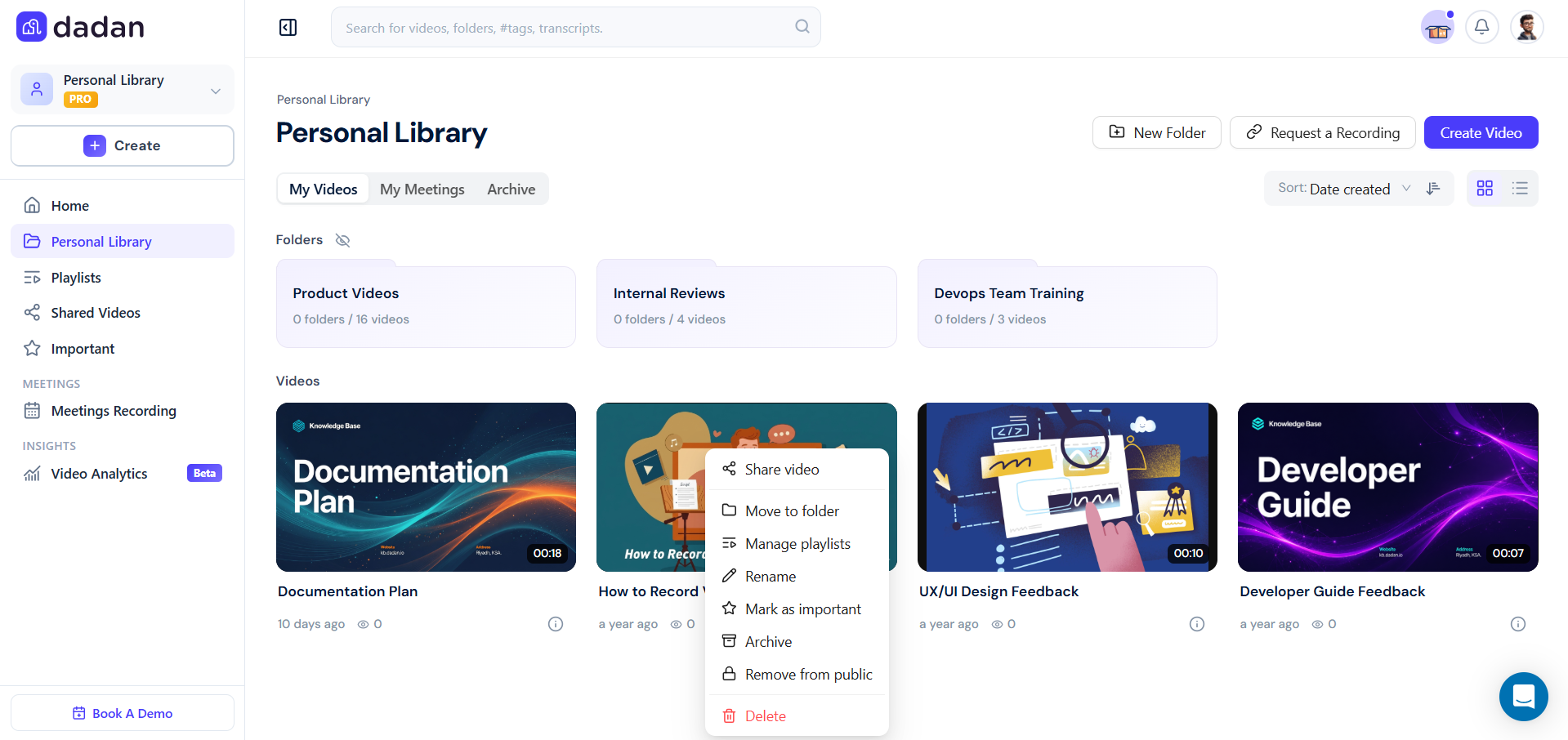Choose Manage playlists menu item
1568x740 pixels.
[797, 544]
